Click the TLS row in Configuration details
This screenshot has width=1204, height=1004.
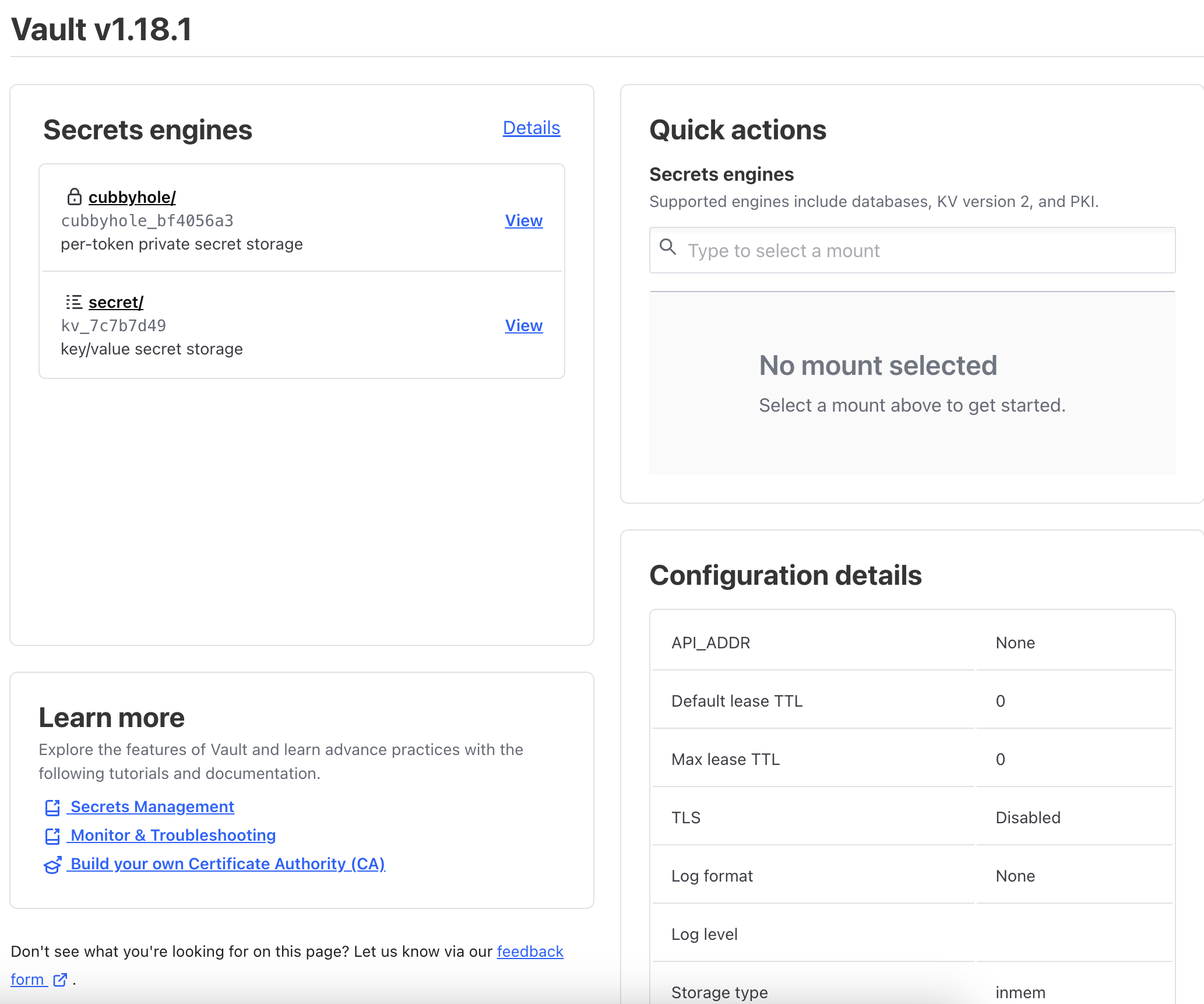912,817
